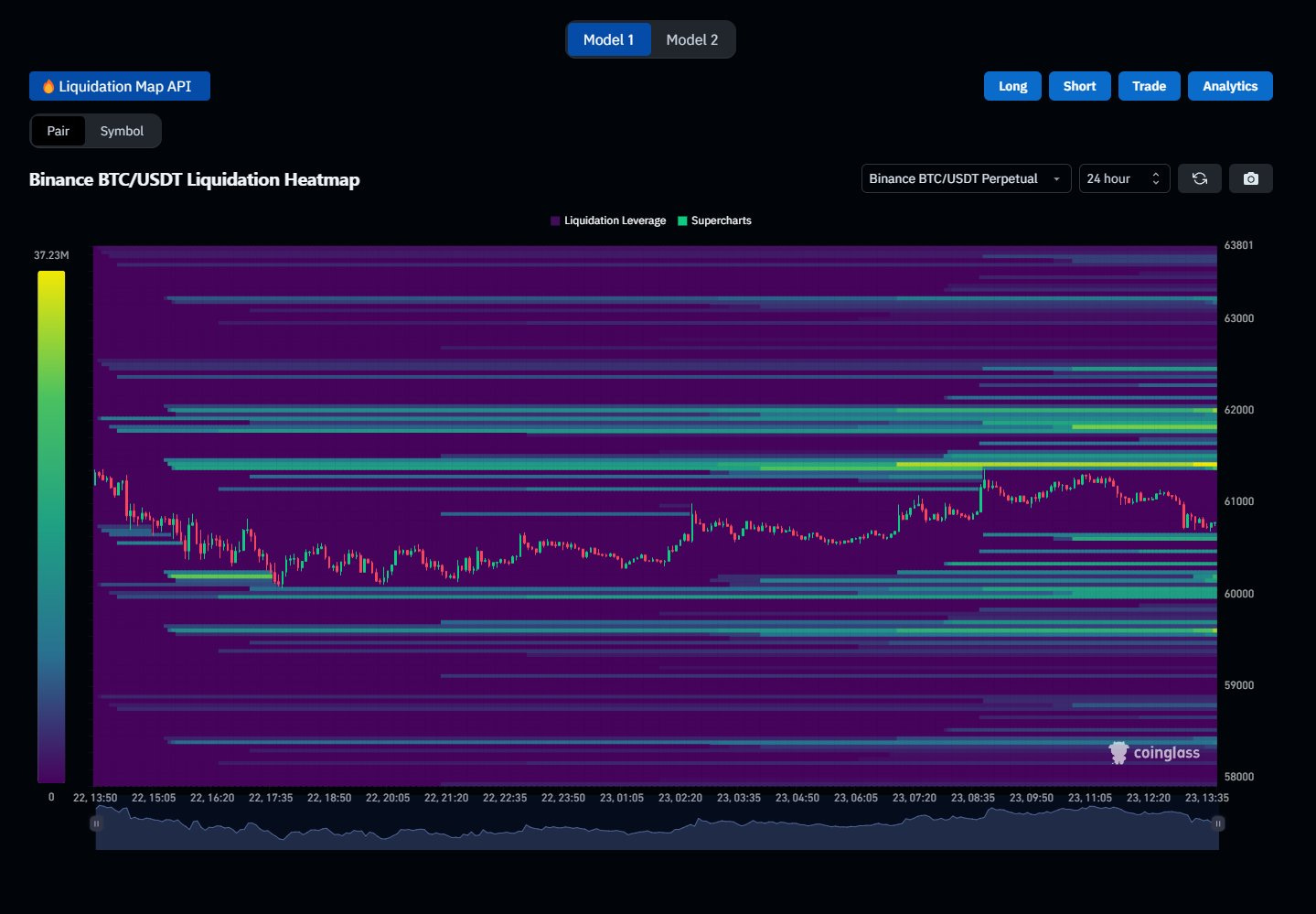Click the Short button
The image size is (1316, 914).
click(1079, 86)
